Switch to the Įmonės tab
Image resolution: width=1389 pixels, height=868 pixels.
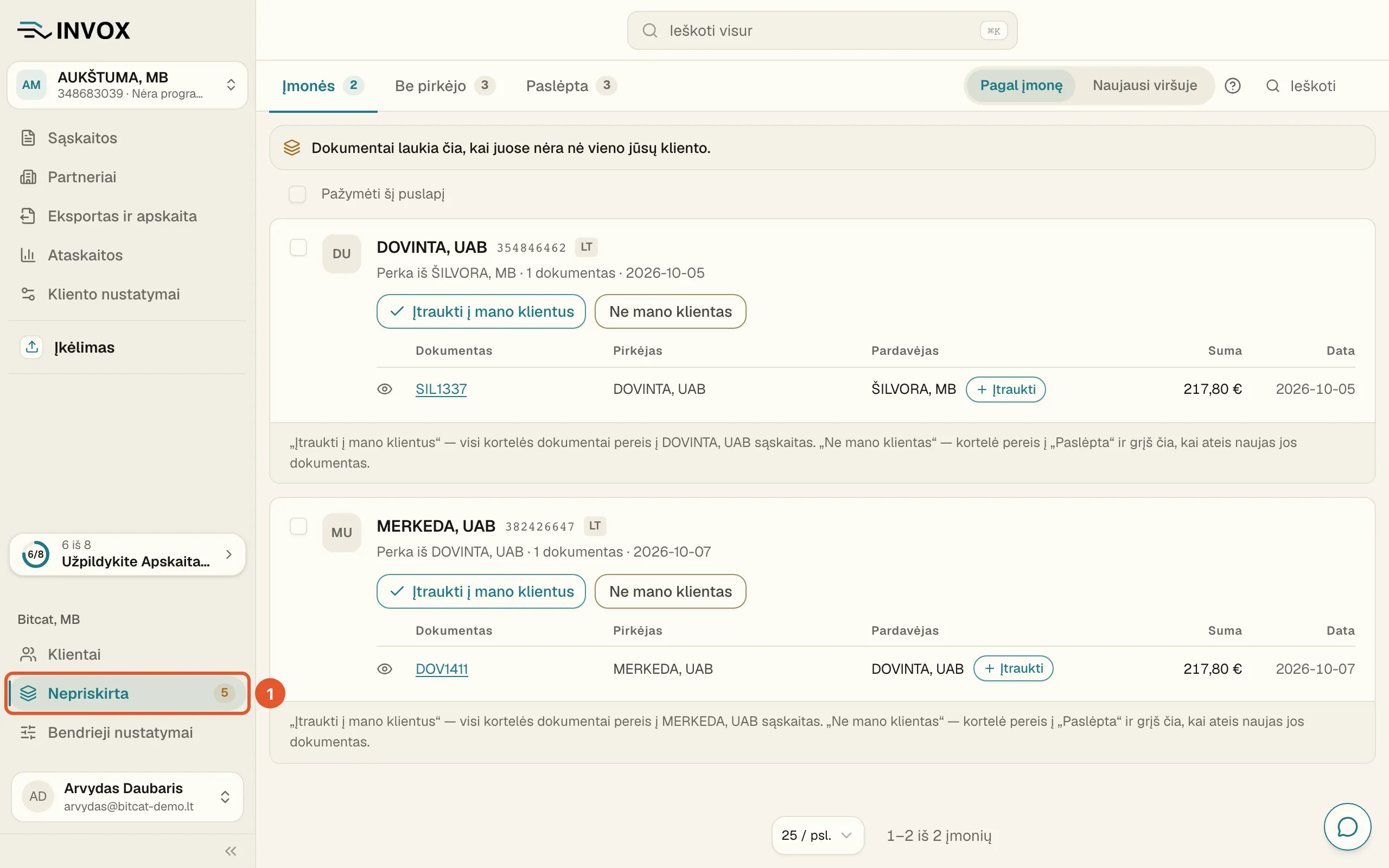(x=323, y=86)
